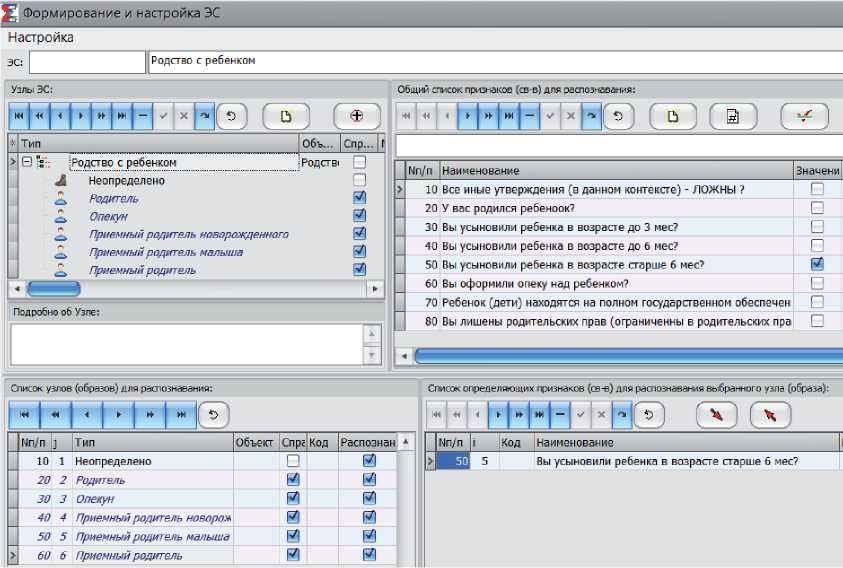The height and width of the screenshot is (568, 843).
Task: Toggle Распознан checkbox for Неопределено row
Action: [x=369, y=461]
